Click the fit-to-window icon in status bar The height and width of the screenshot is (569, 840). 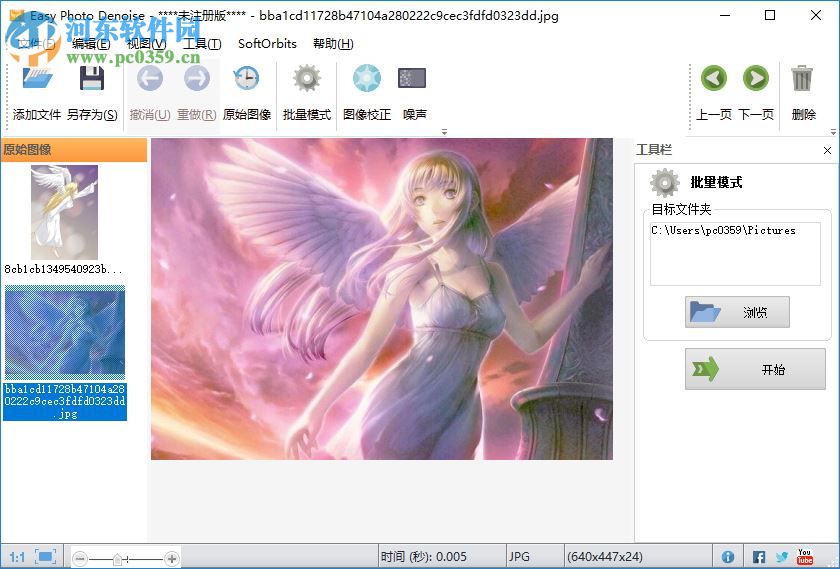tap(46, 557)
